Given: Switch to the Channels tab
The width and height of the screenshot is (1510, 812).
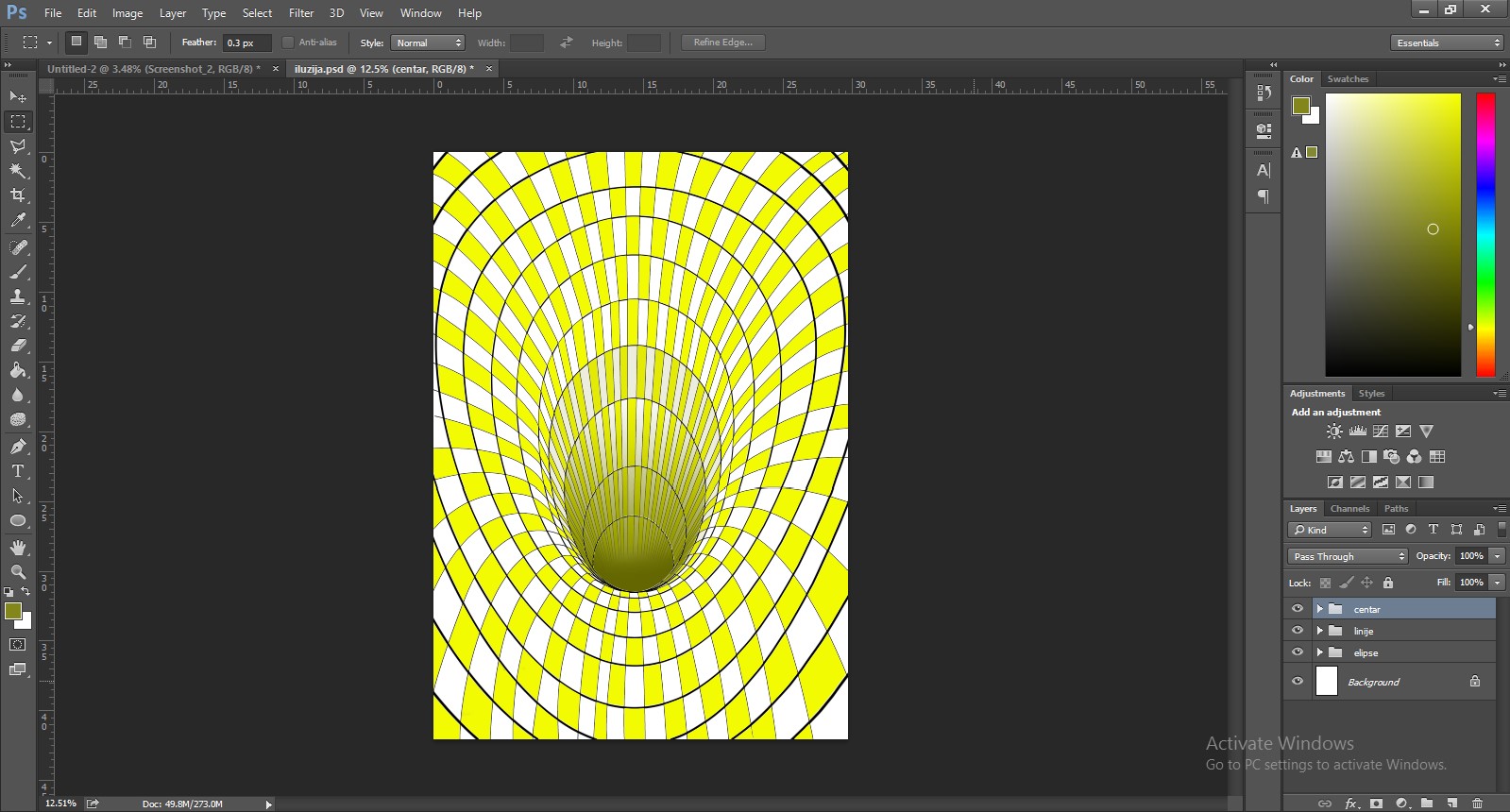Looking at the screenshot, I should (x=1349, y=508).
